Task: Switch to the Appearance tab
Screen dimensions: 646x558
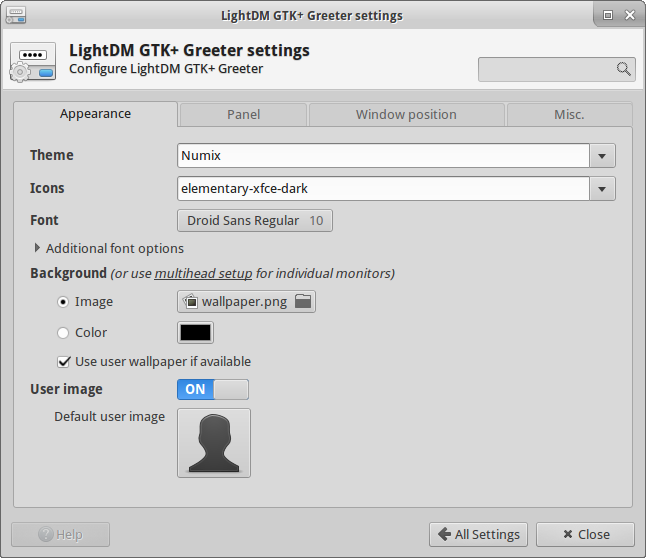Action: 96,114
